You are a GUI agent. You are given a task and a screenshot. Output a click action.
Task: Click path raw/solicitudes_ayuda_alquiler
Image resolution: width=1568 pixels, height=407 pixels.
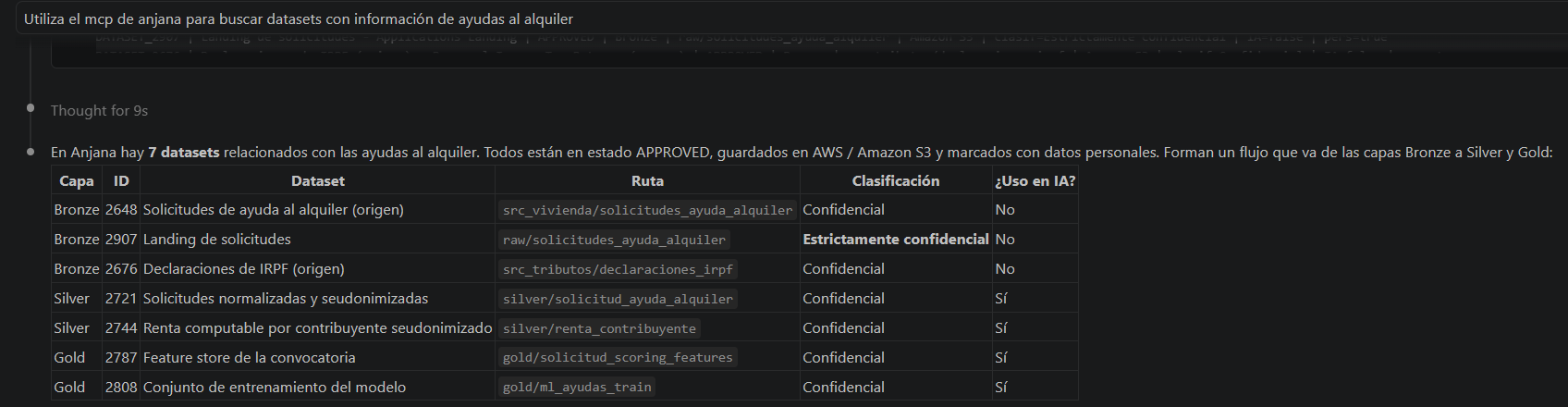(x=614, y=240)
